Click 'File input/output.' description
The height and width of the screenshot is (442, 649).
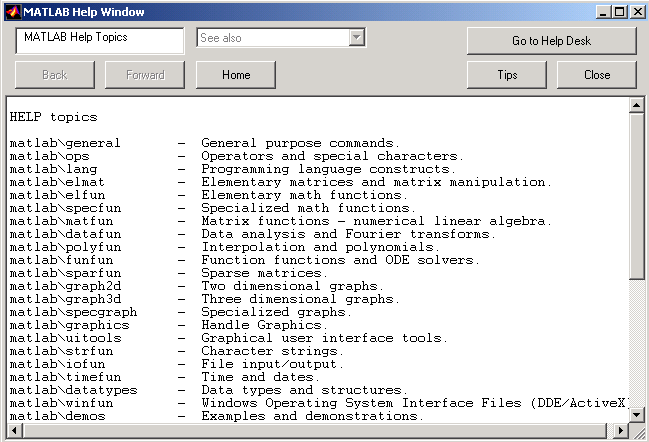pyautogui.click(x=272, y=364)
